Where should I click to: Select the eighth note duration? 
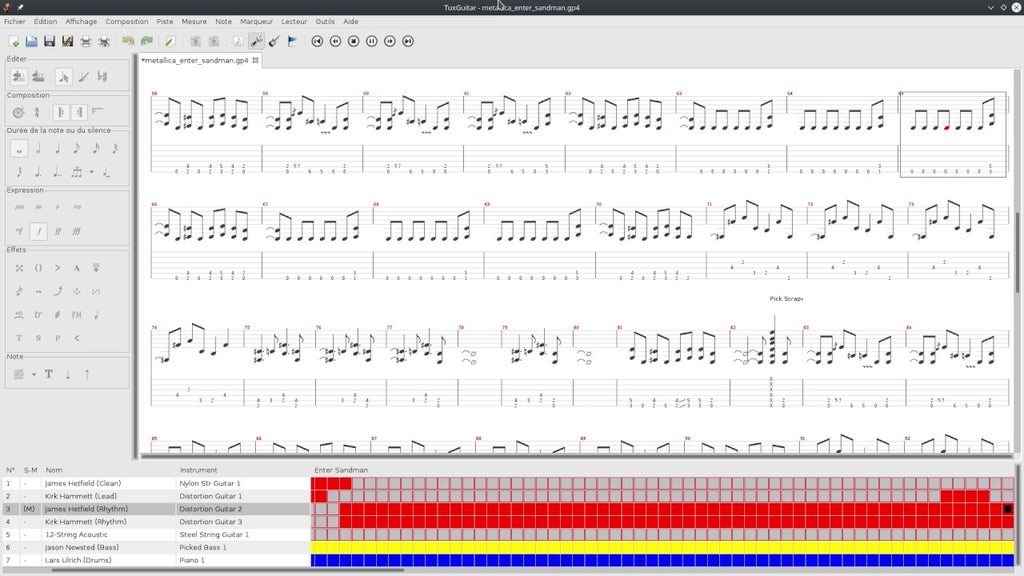76,149
